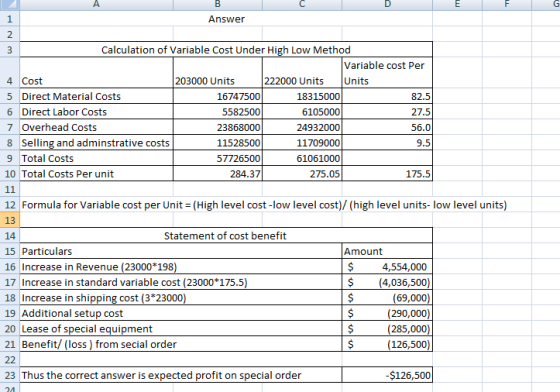Select row 22 header
Screen dimensions: 560x392
tap(10, 360)
